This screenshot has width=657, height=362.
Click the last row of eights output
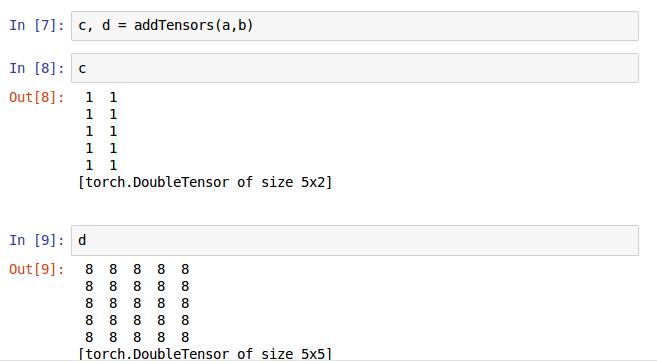click(137, 337)
